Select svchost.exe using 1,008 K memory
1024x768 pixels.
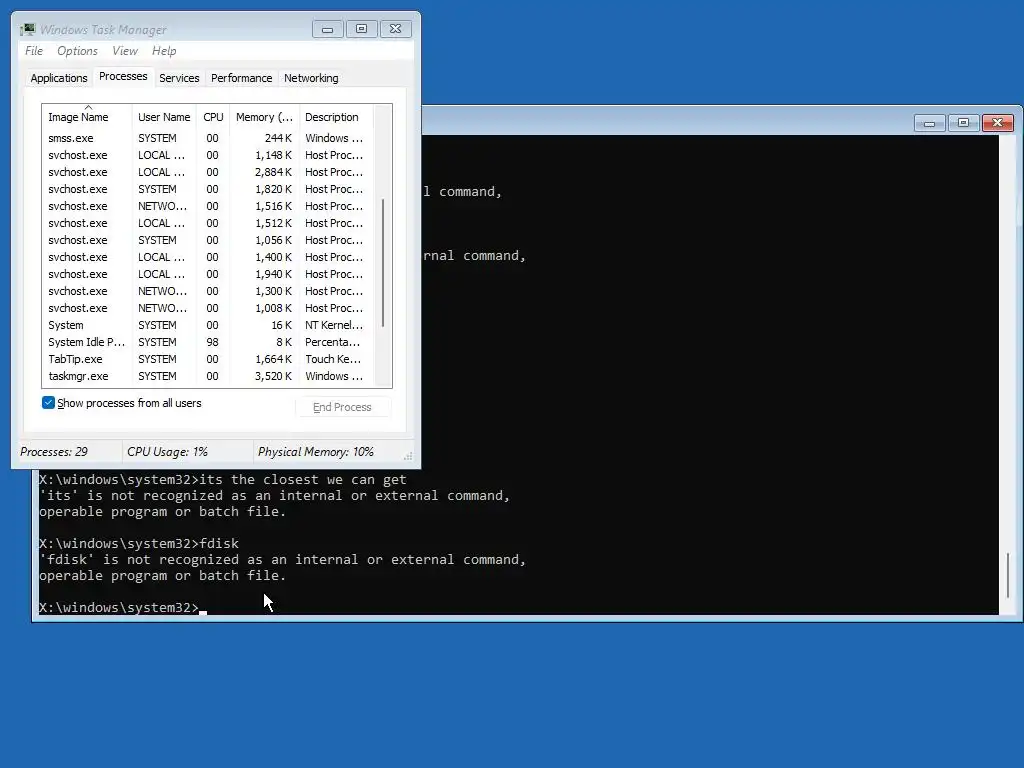207,308
